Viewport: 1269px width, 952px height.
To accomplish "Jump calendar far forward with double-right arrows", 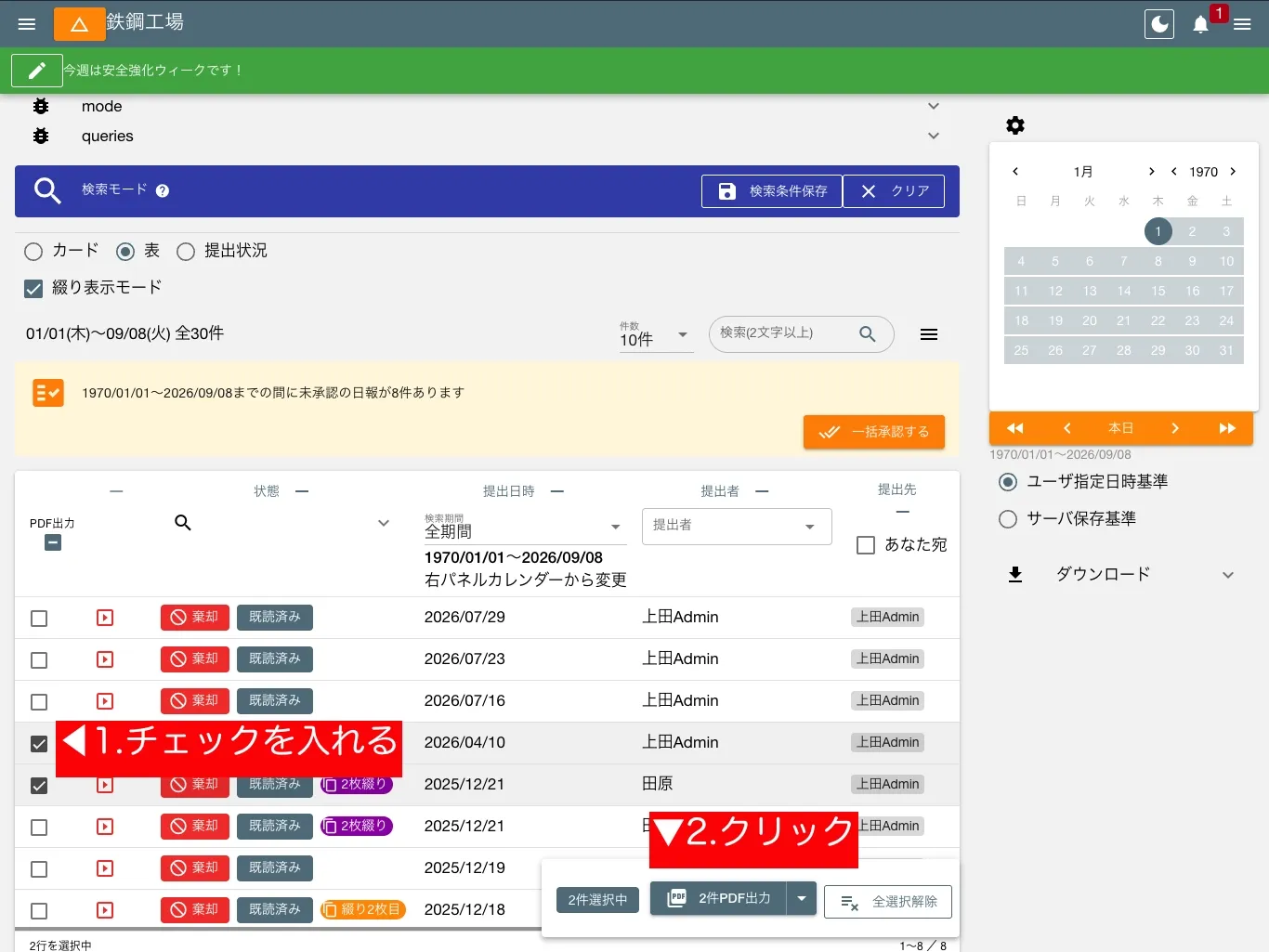I will 1227,428.
